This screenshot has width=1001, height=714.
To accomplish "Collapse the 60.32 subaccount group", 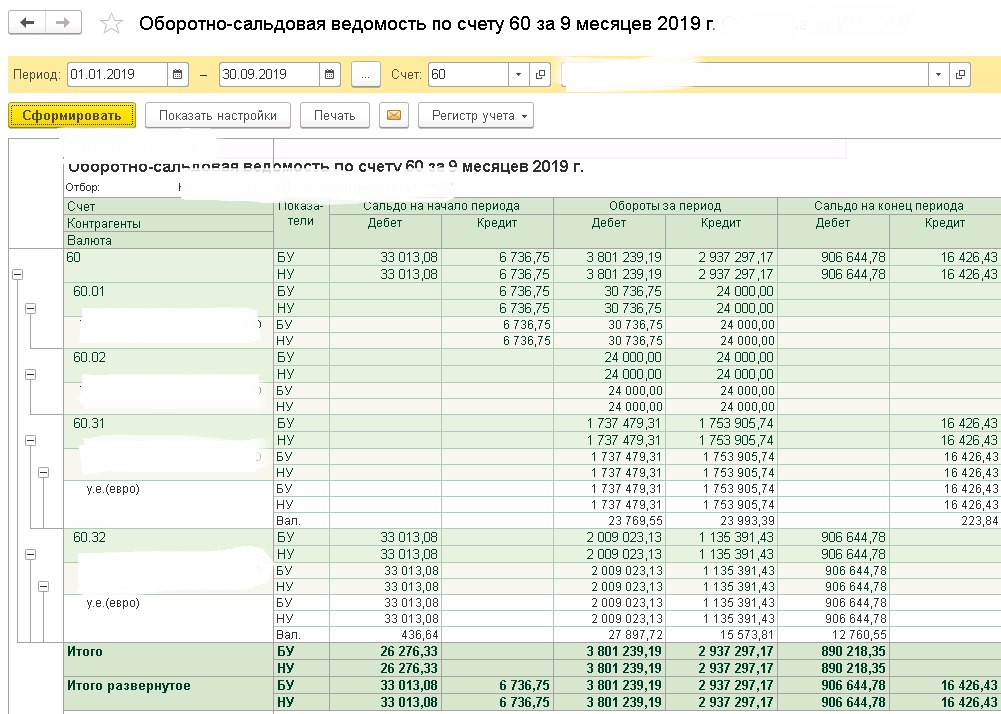I will [x=30, y=554].
